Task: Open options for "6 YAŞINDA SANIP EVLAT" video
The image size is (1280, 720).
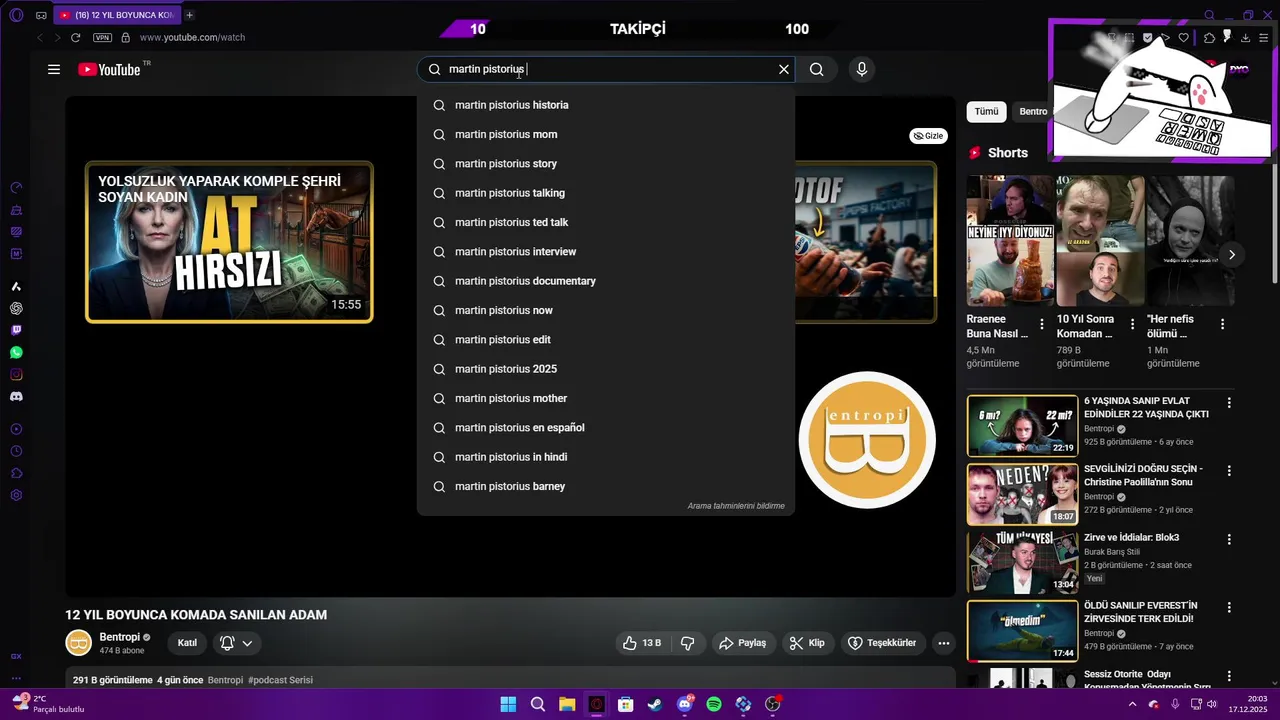Action: click(1229, 403)
